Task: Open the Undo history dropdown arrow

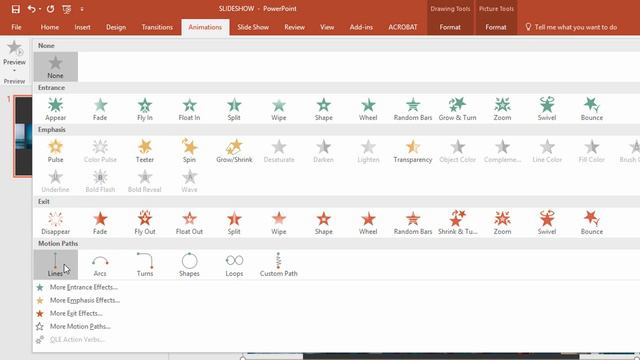Action: coord(40,9)
